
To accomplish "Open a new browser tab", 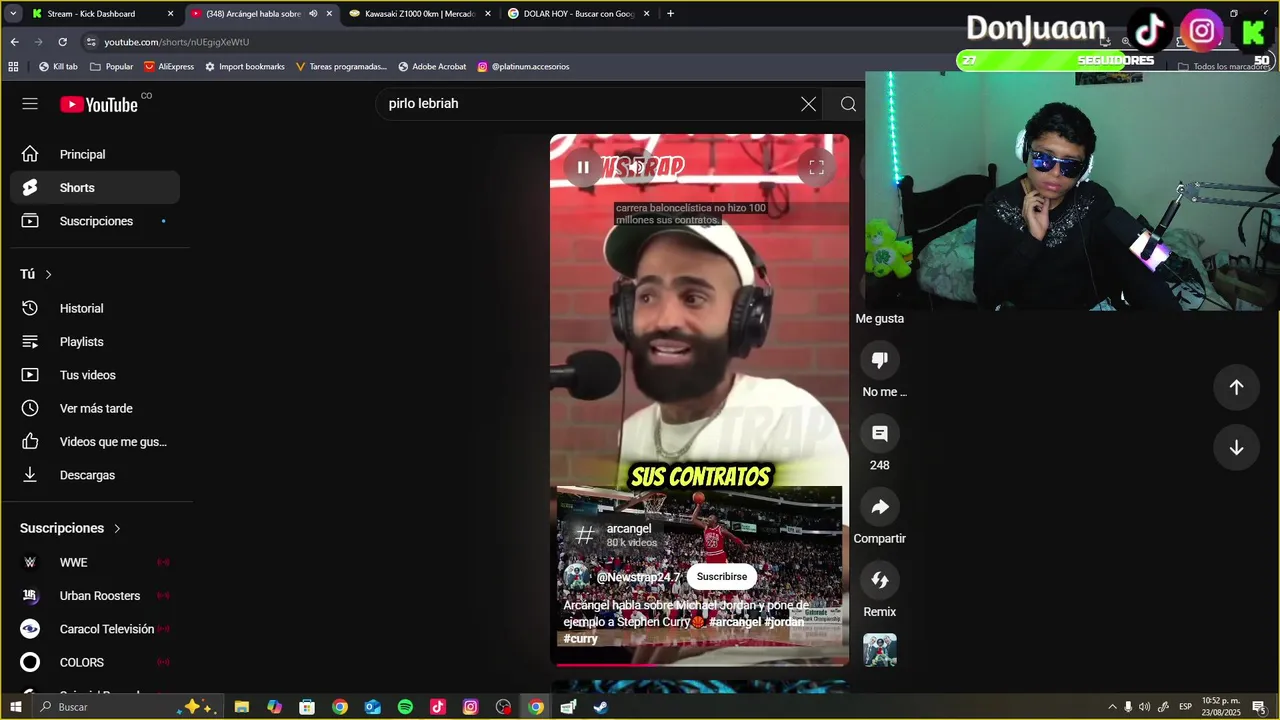I will point(670,14).
